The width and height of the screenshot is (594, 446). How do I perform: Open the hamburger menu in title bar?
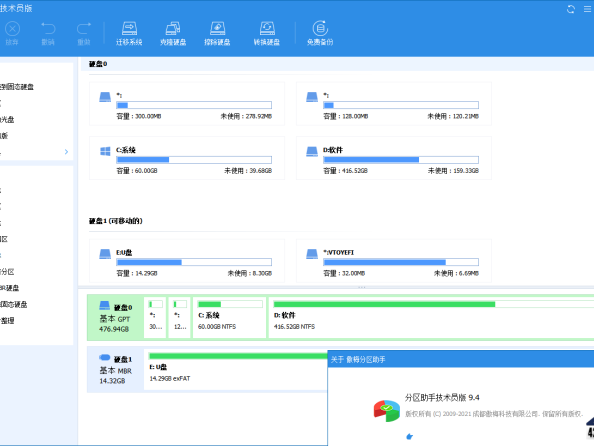point(588,9)
